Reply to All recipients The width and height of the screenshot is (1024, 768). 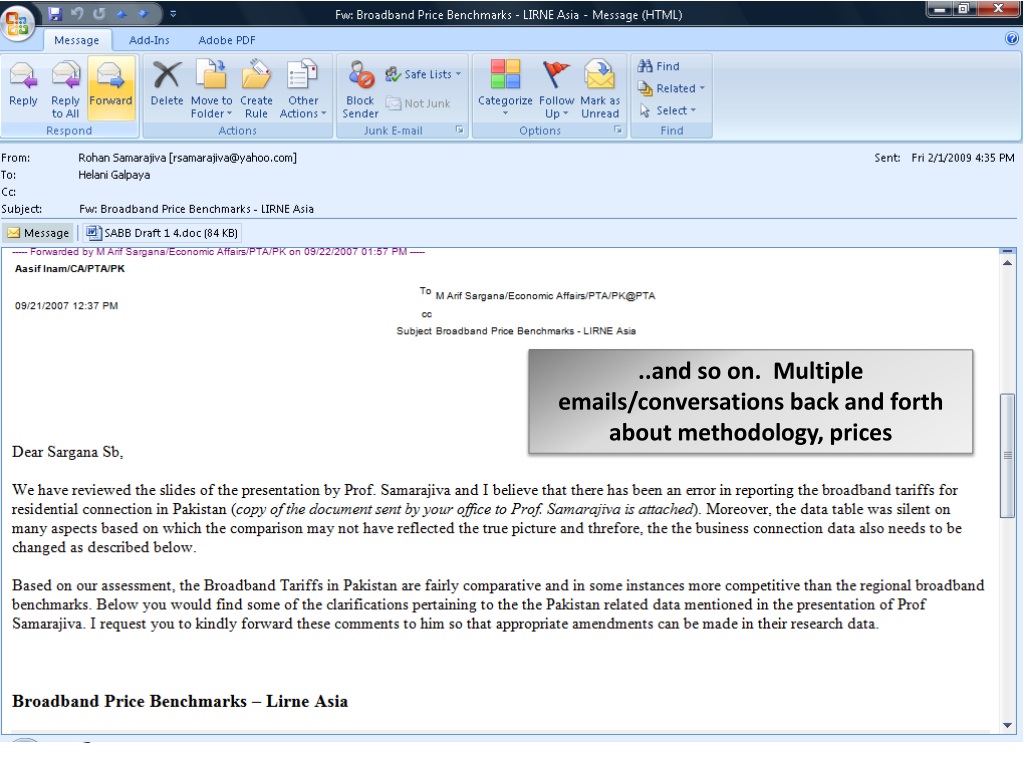[x=65, y=88]
